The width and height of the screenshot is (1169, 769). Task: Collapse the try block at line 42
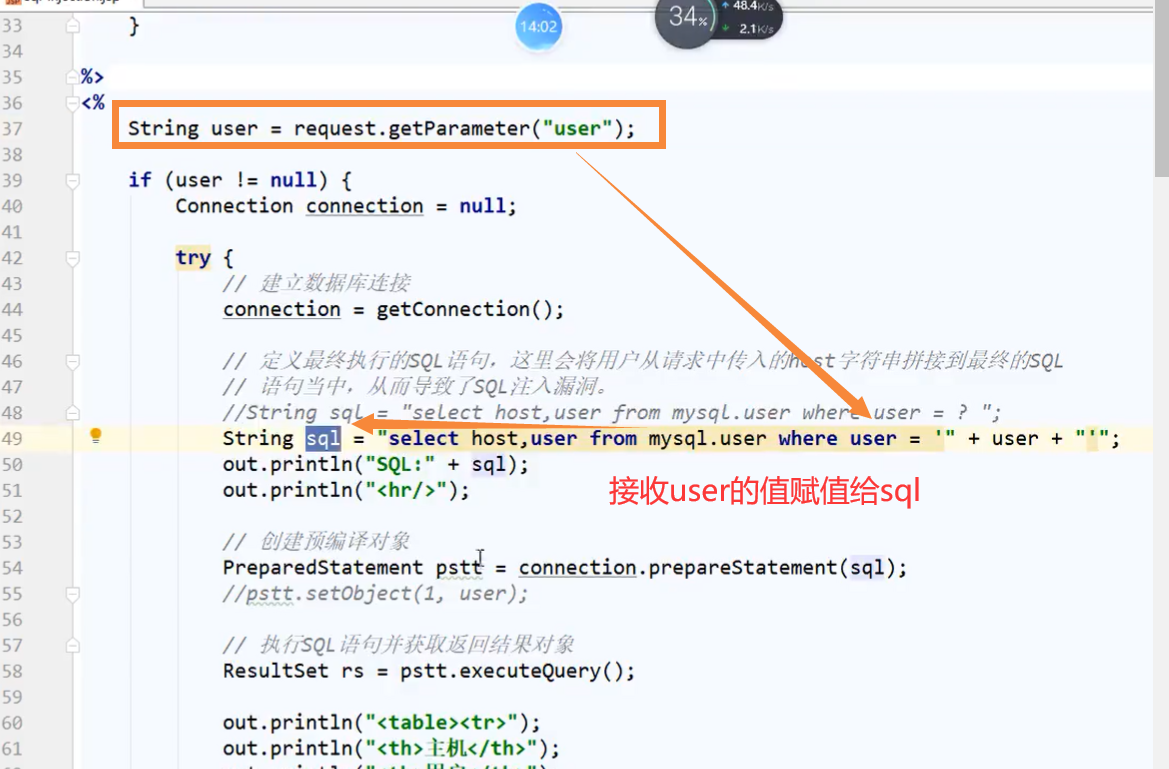point(72,258)
